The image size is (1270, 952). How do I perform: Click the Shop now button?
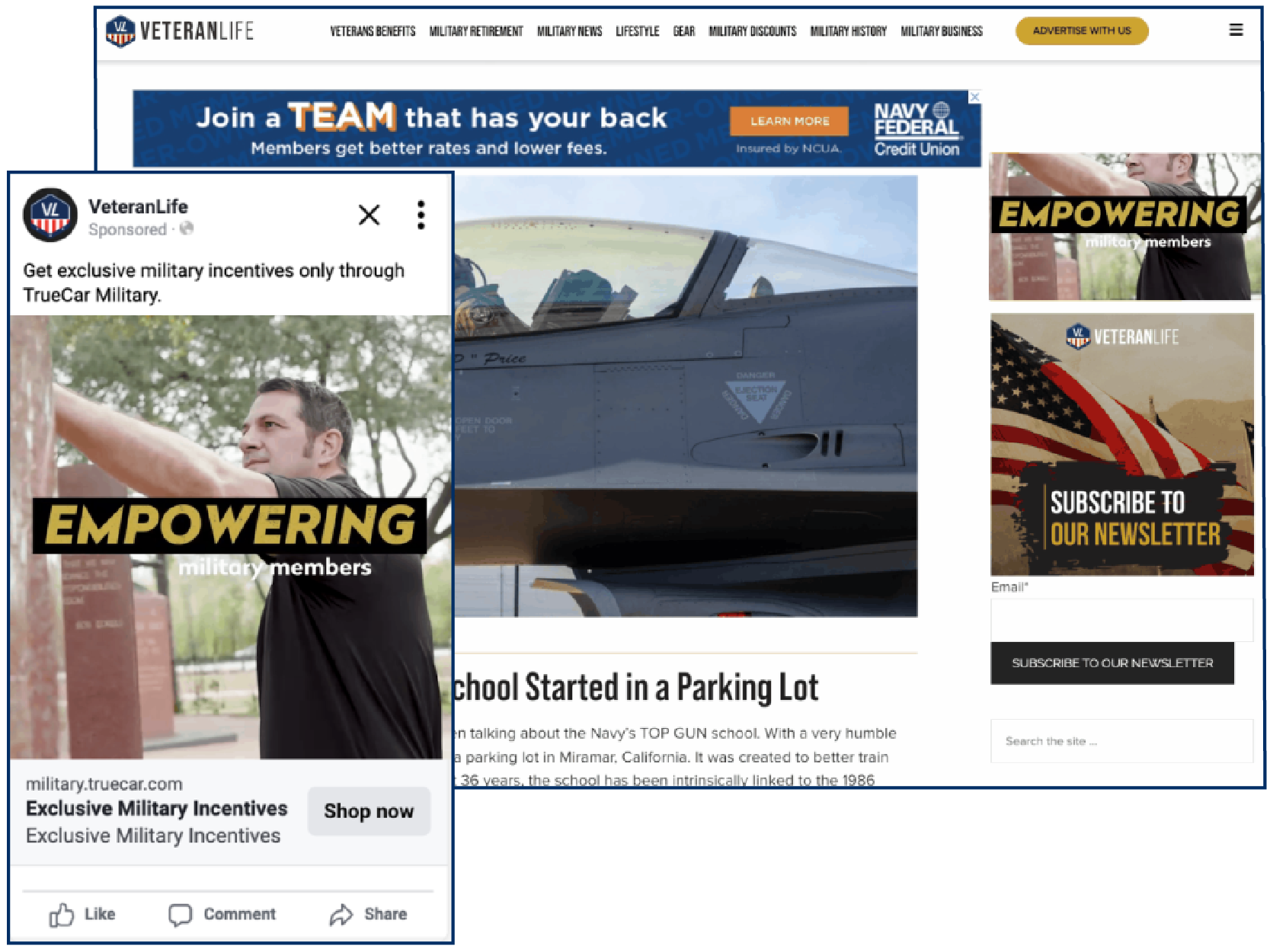point(369,811)
